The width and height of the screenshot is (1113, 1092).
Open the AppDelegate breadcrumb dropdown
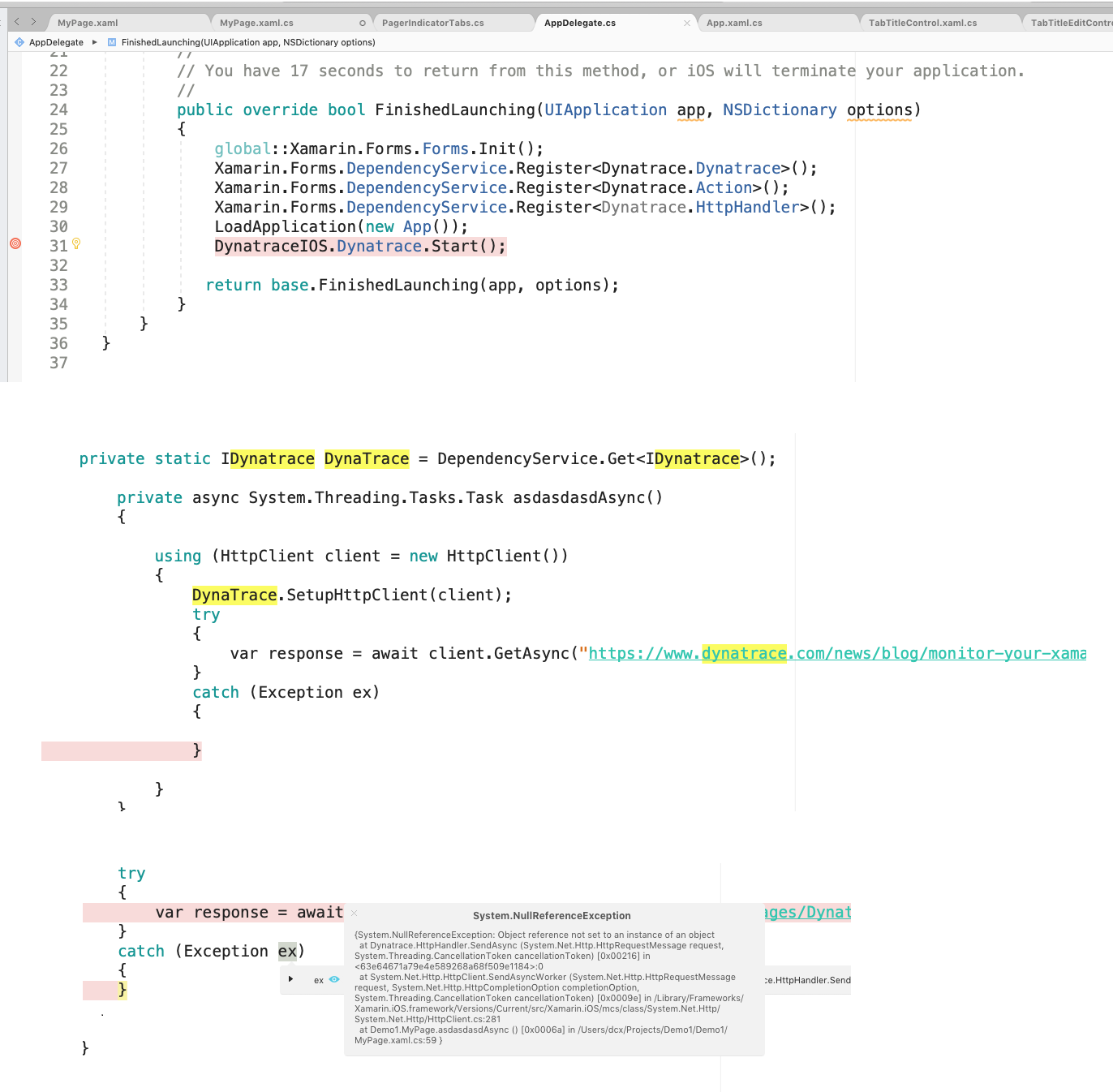tap(56, 42)
